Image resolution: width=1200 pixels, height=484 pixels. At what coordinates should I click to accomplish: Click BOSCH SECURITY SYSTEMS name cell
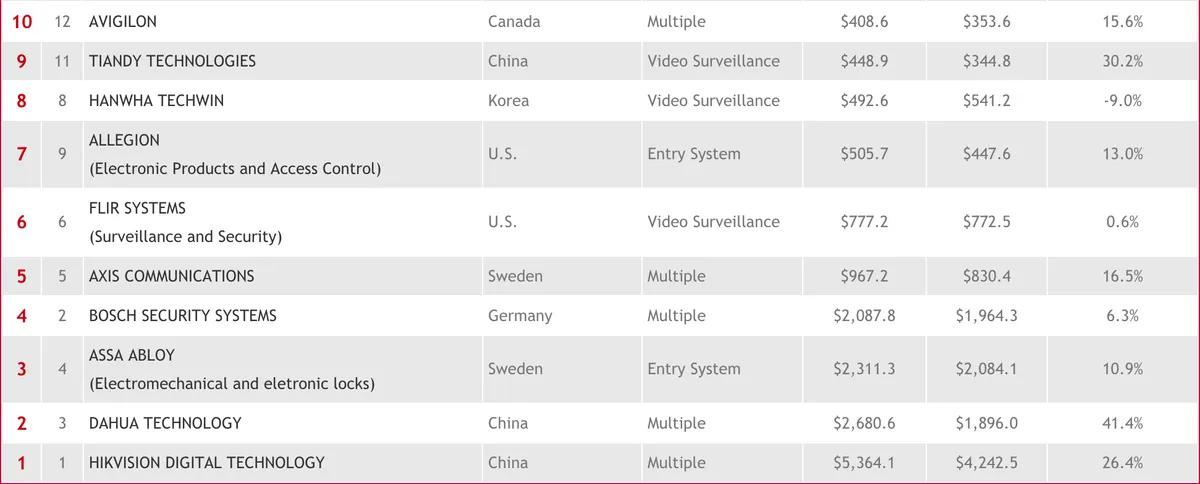(183, 316)
